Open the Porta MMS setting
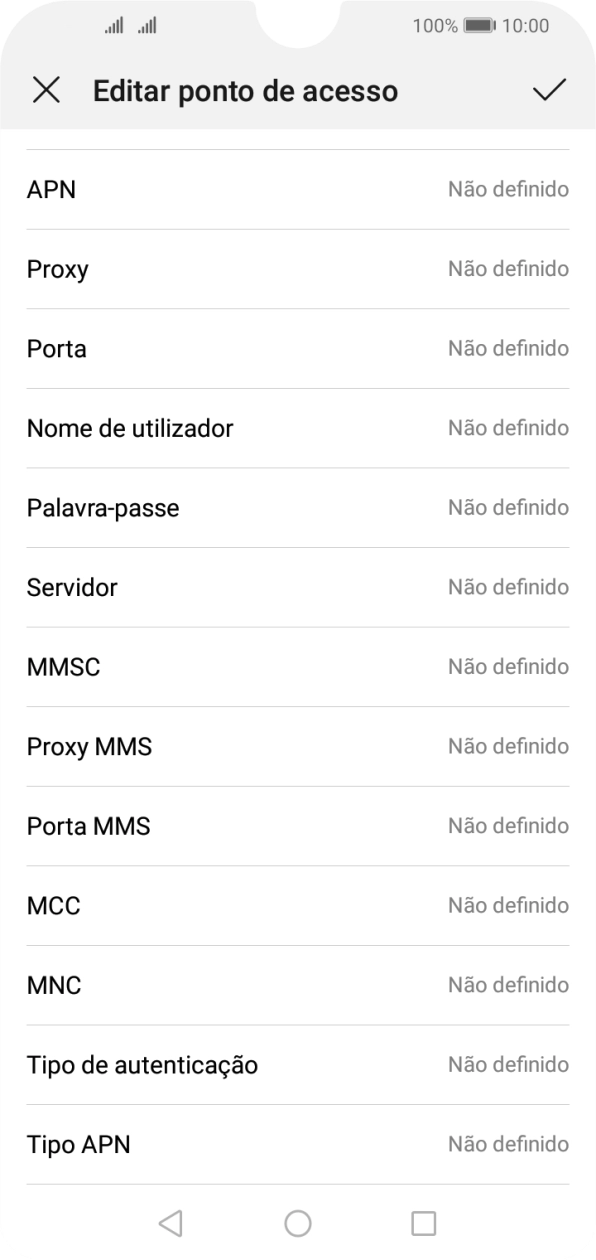 pyautogui.click(x=298, y=825)
